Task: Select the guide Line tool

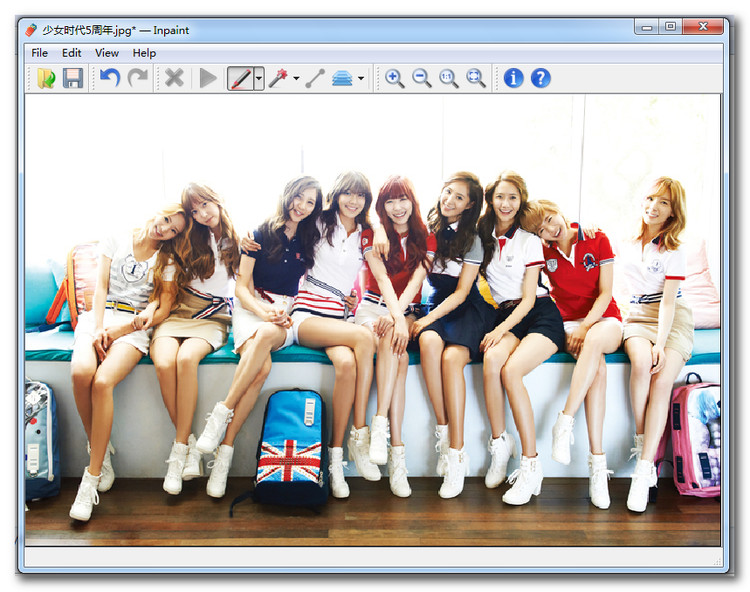Action: point(315,78)
